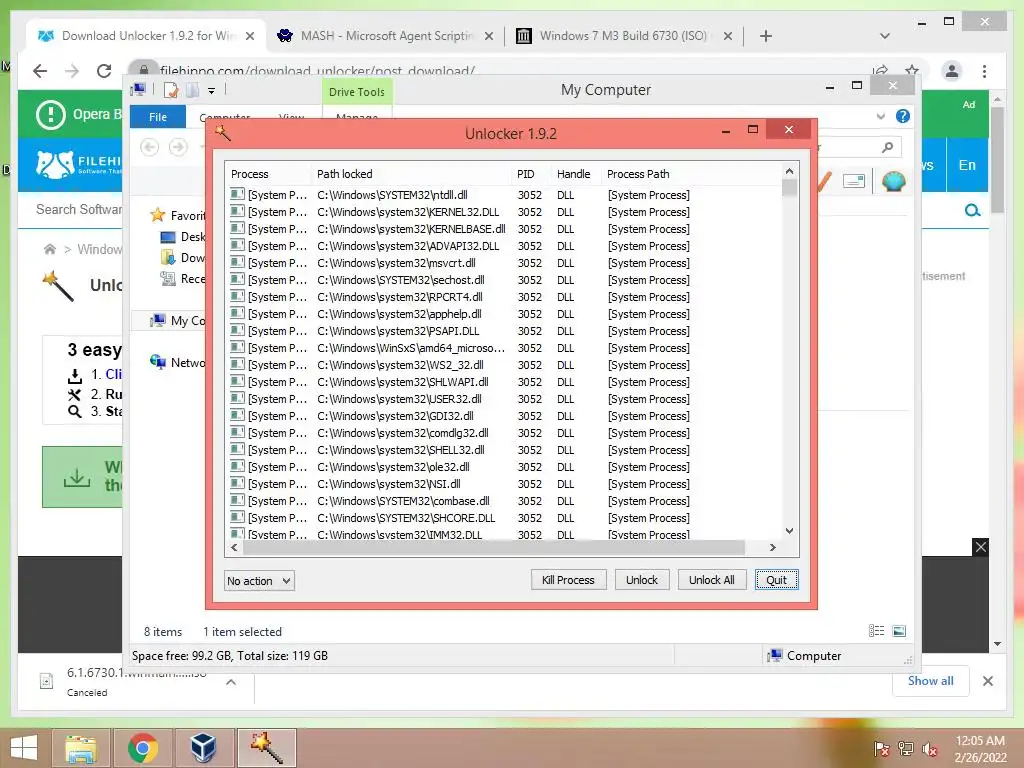The width and height of the screenshot is (1024, 768).
Task: Click the horizontal scroll left arrow in Unlocker
Action: pyautogui.click(x=234, y=547)
